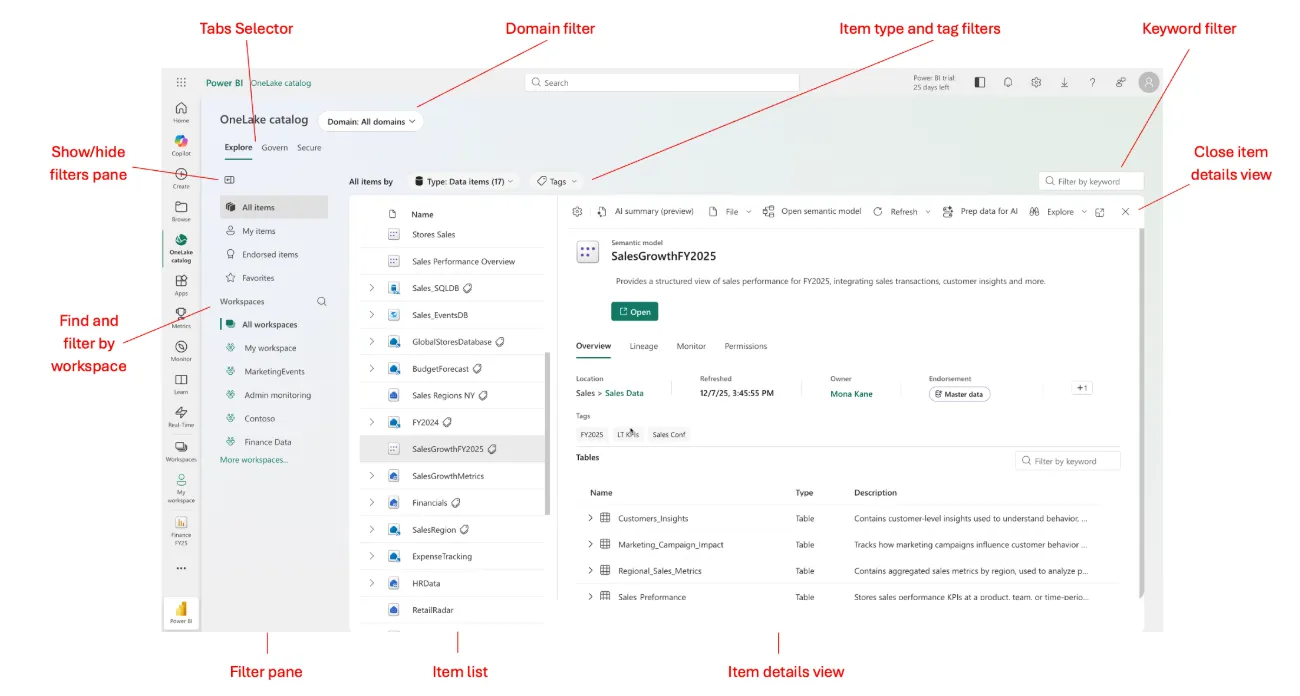The width and height of the screenshot is (1300, 696).
Task: Go to Home in the left rail
Action: tap(181, 112)
